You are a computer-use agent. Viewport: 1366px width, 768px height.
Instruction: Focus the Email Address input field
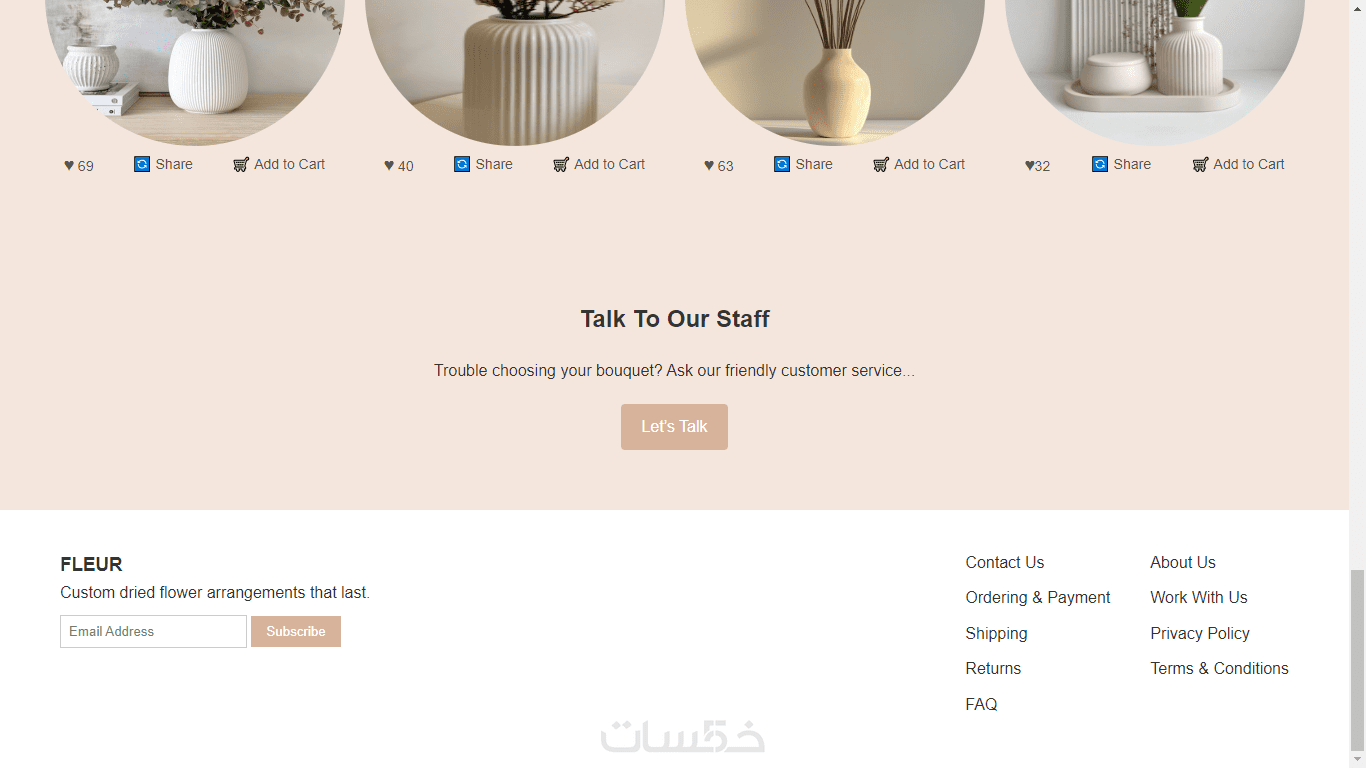[x=153, y=631]
